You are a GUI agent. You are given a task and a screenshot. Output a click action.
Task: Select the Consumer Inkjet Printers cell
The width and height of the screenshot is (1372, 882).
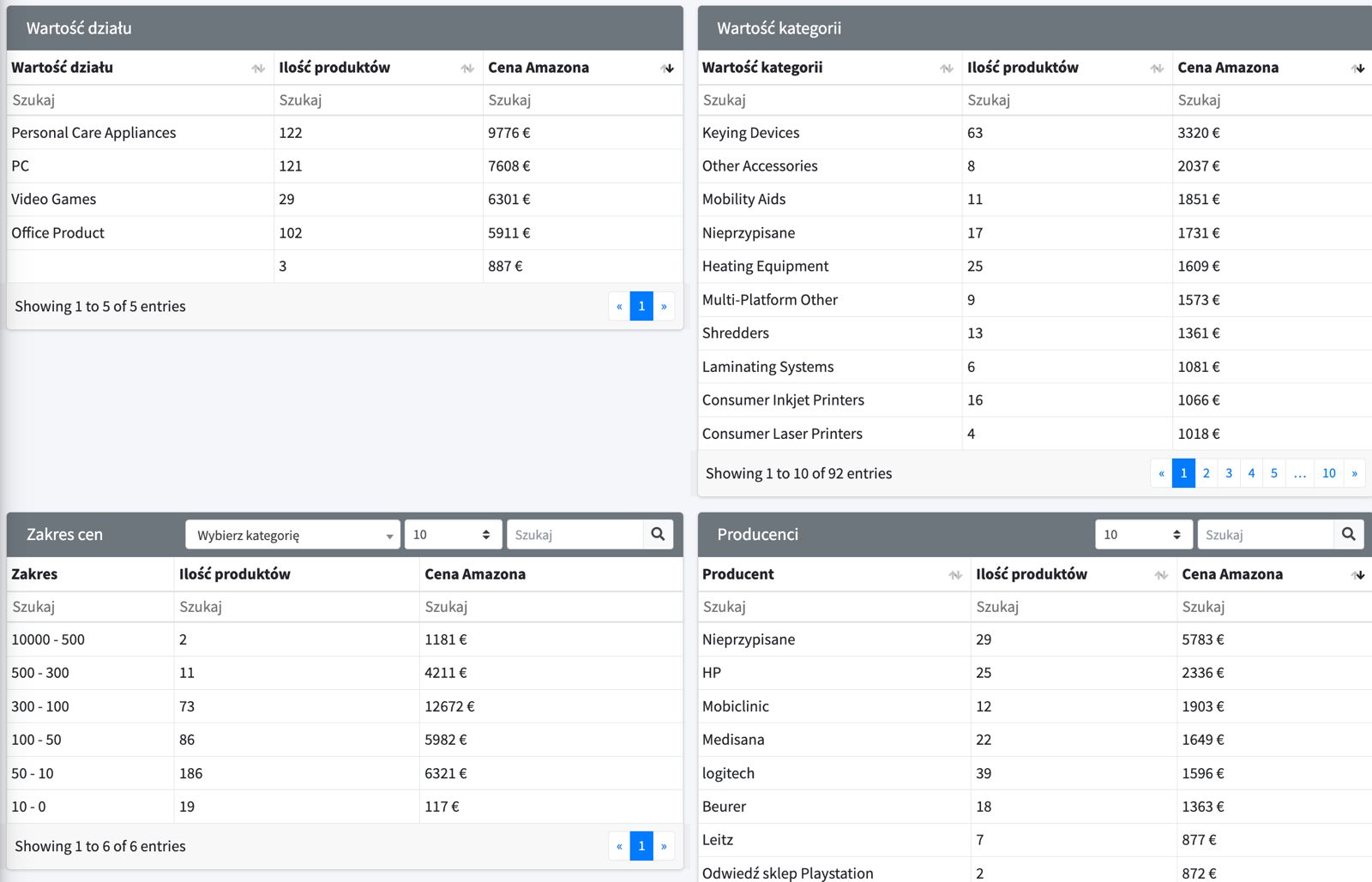pos(829,399)
